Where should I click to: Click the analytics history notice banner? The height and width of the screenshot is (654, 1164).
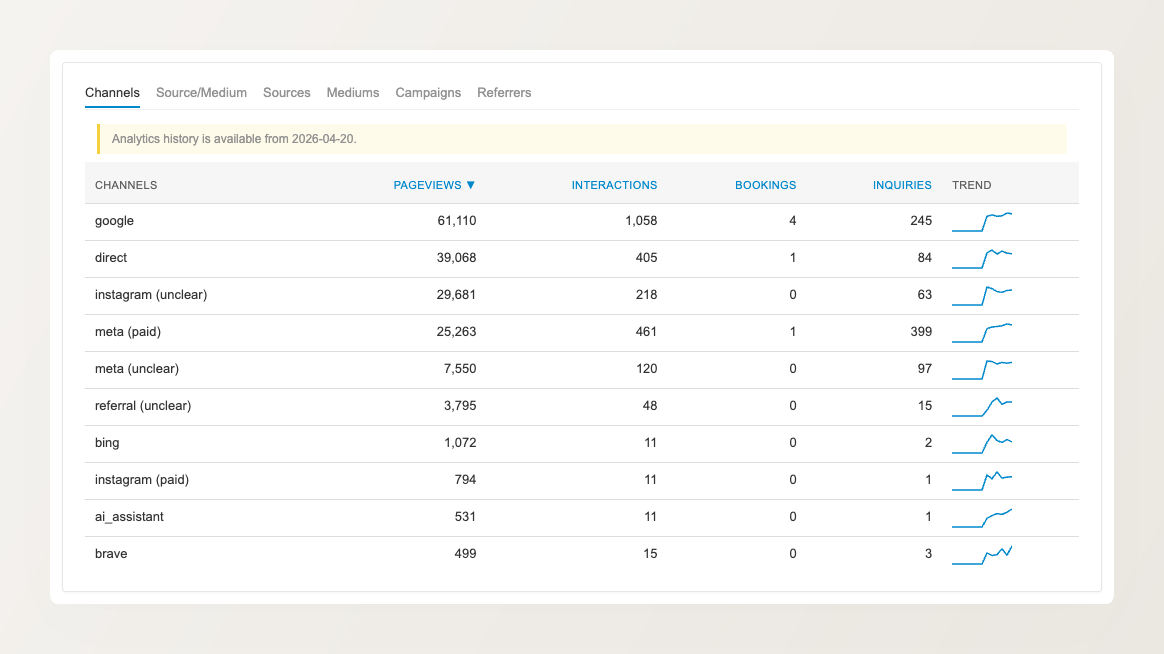coord(582,139)
